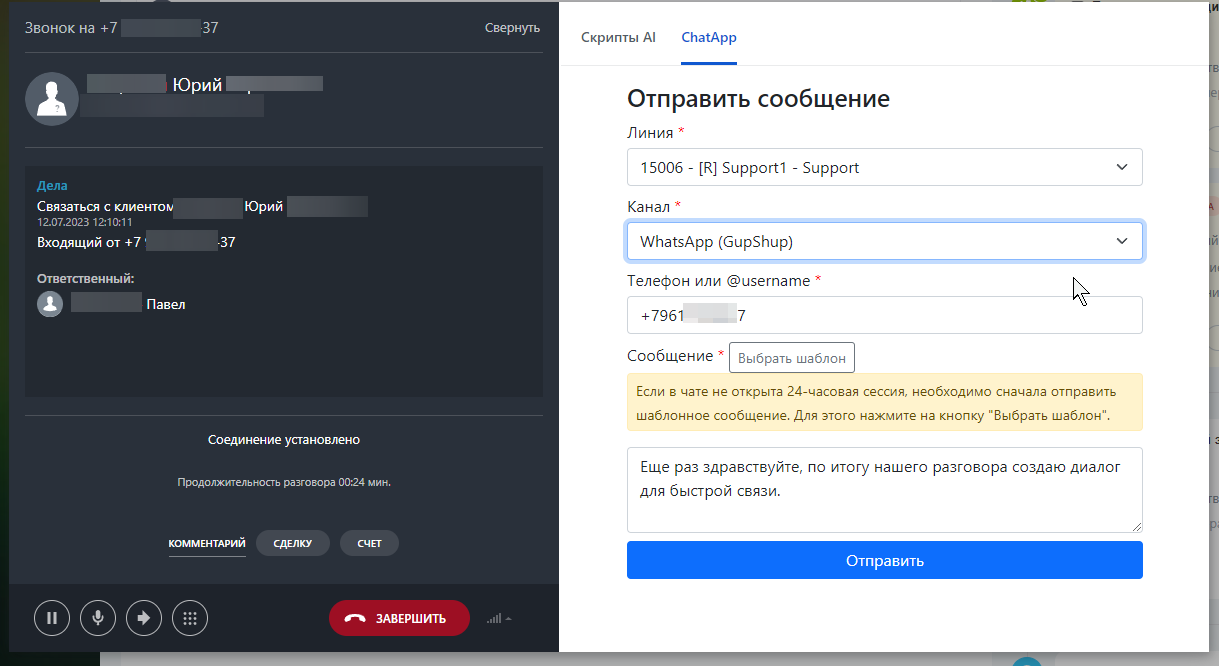This screenshot has width=1219, height=666.
Task: Select the ChatApp tab
Action: click(709, 38)
